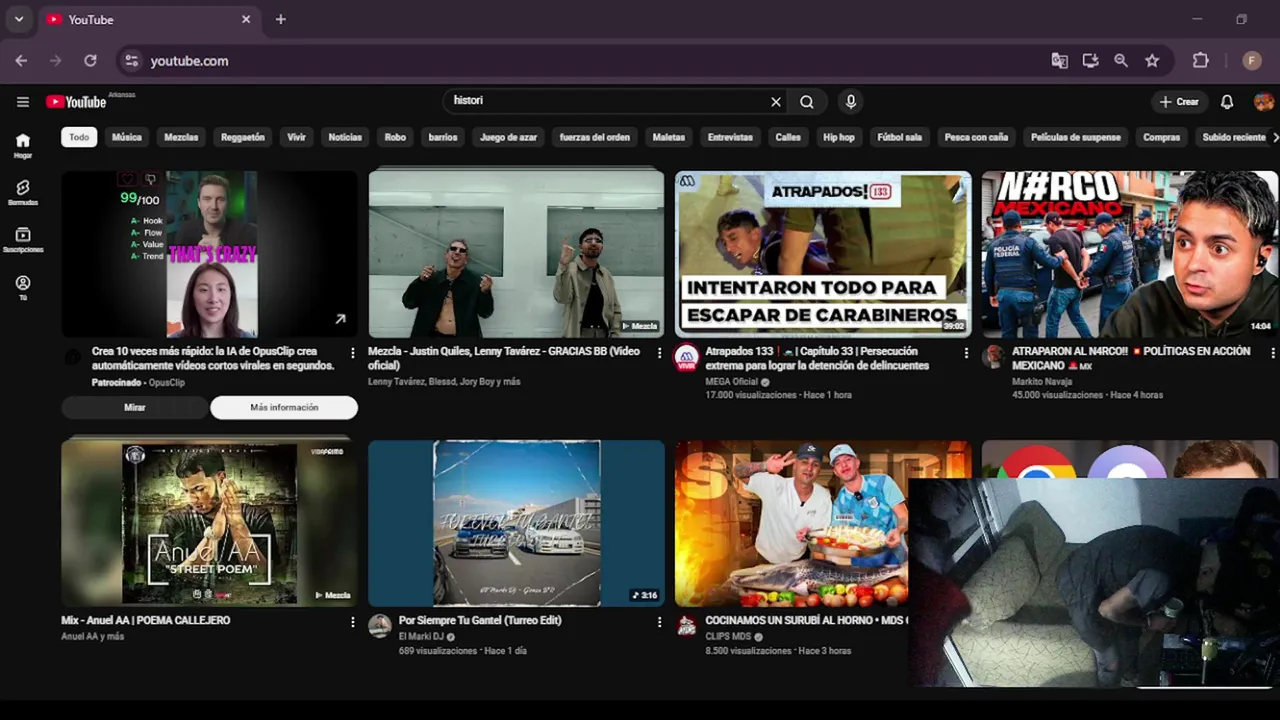
Task: Go back in the browser
Action: (21, 61)
